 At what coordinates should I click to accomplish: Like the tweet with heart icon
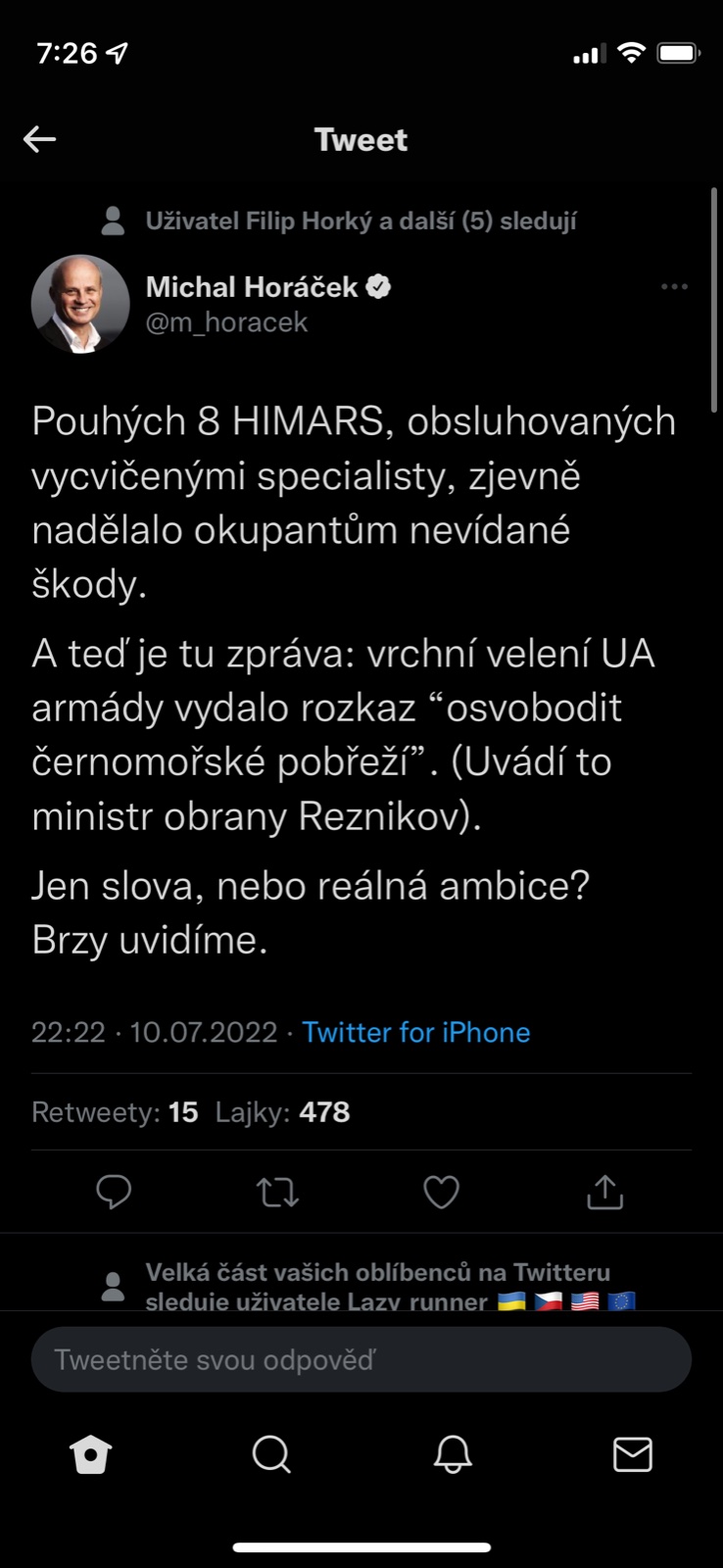(x=441, y=1192)
